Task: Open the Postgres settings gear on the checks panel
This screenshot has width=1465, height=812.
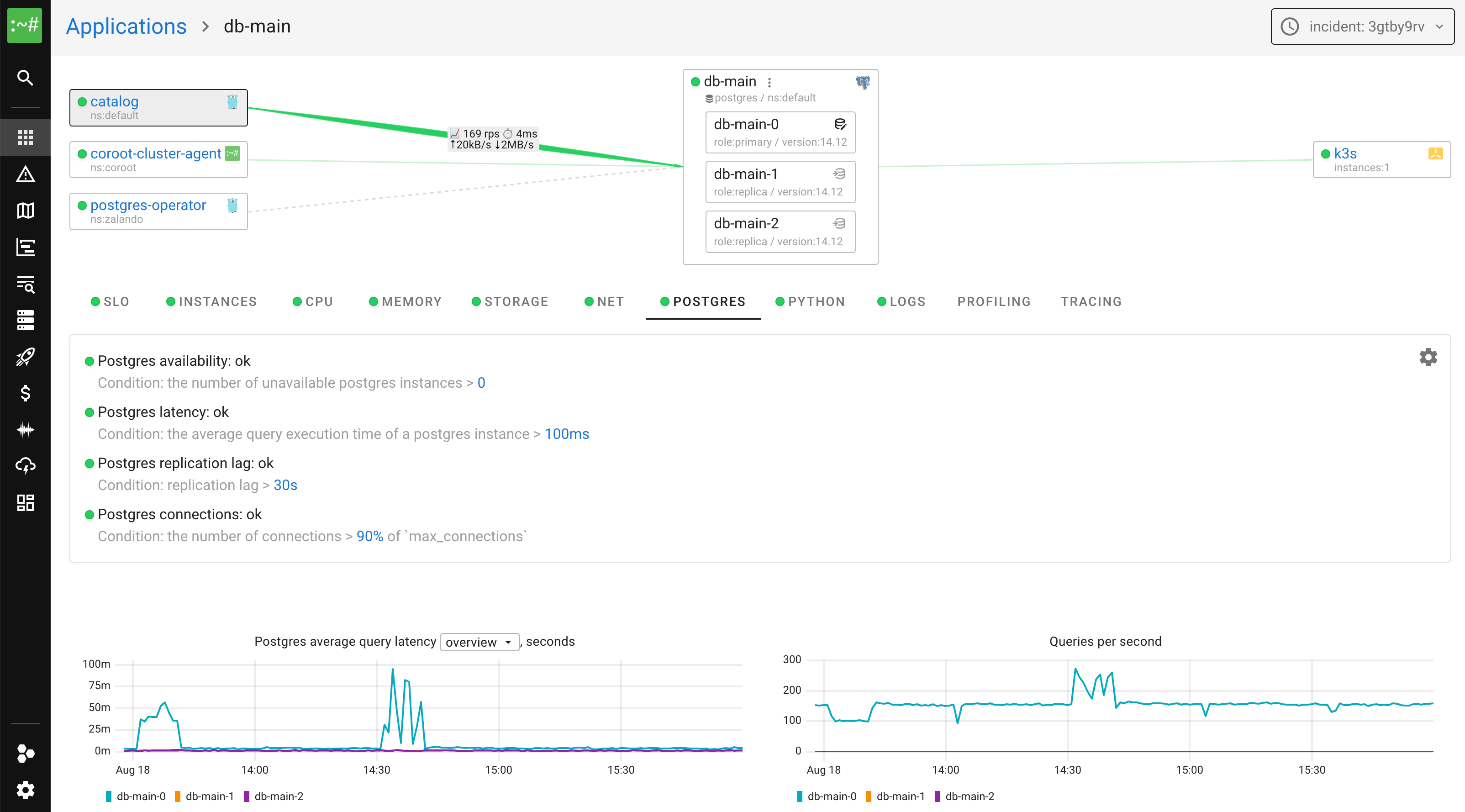Action: click(1428, 357)
